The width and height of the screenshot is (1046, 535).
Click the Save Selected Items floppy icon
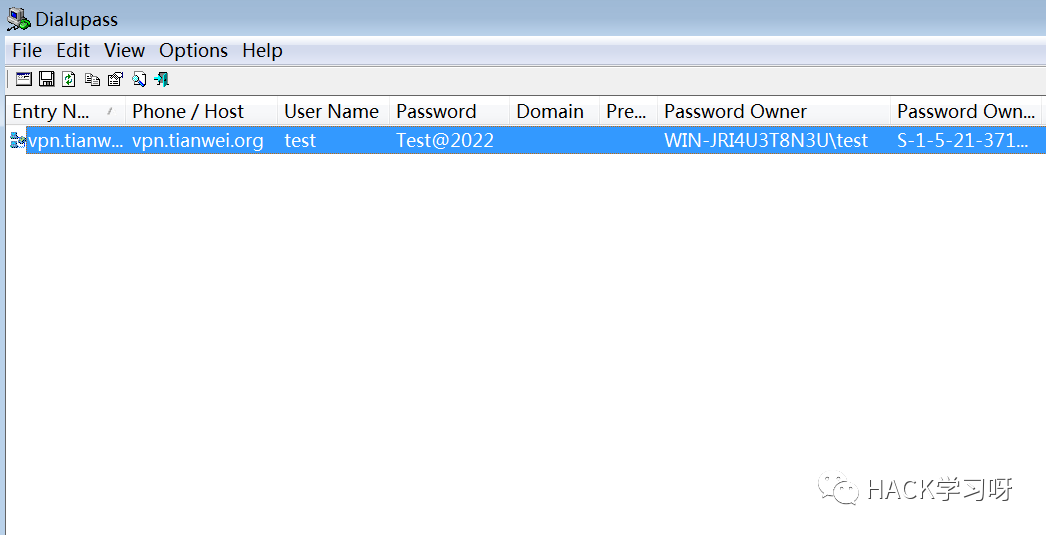click(46, 79)
